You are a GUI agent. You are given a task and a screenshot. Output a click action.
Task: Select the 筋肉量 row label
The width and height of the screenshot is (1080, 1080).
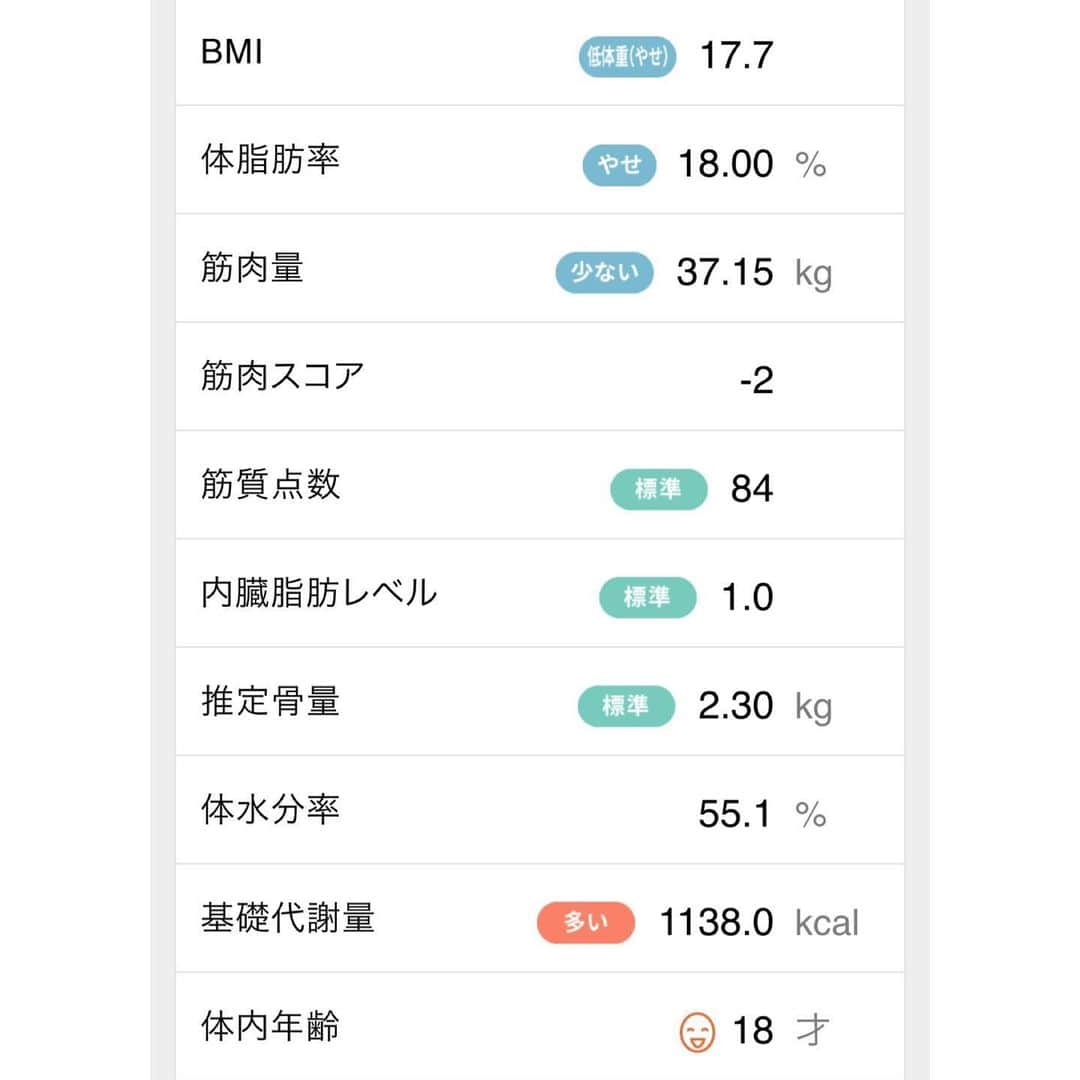(x=252, y=268)
